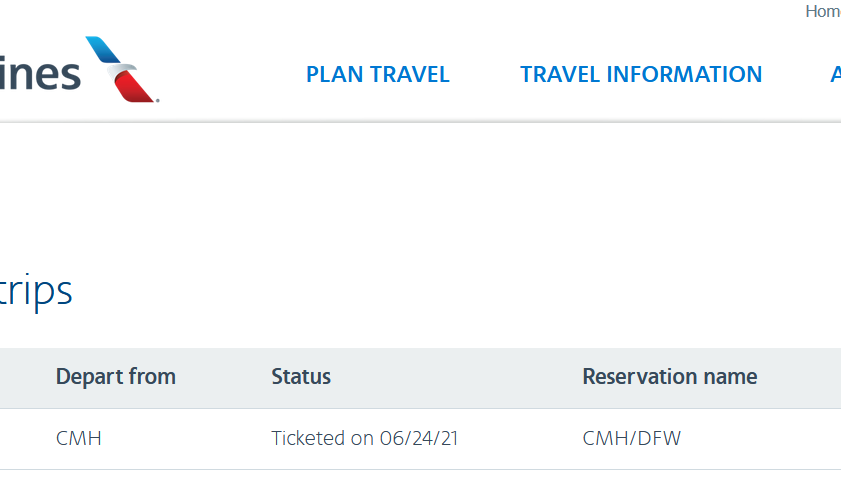Sort by the Reservation name column header
This screenshot has height=483, width=841.
pyautogui.click(x=669, y=377)
